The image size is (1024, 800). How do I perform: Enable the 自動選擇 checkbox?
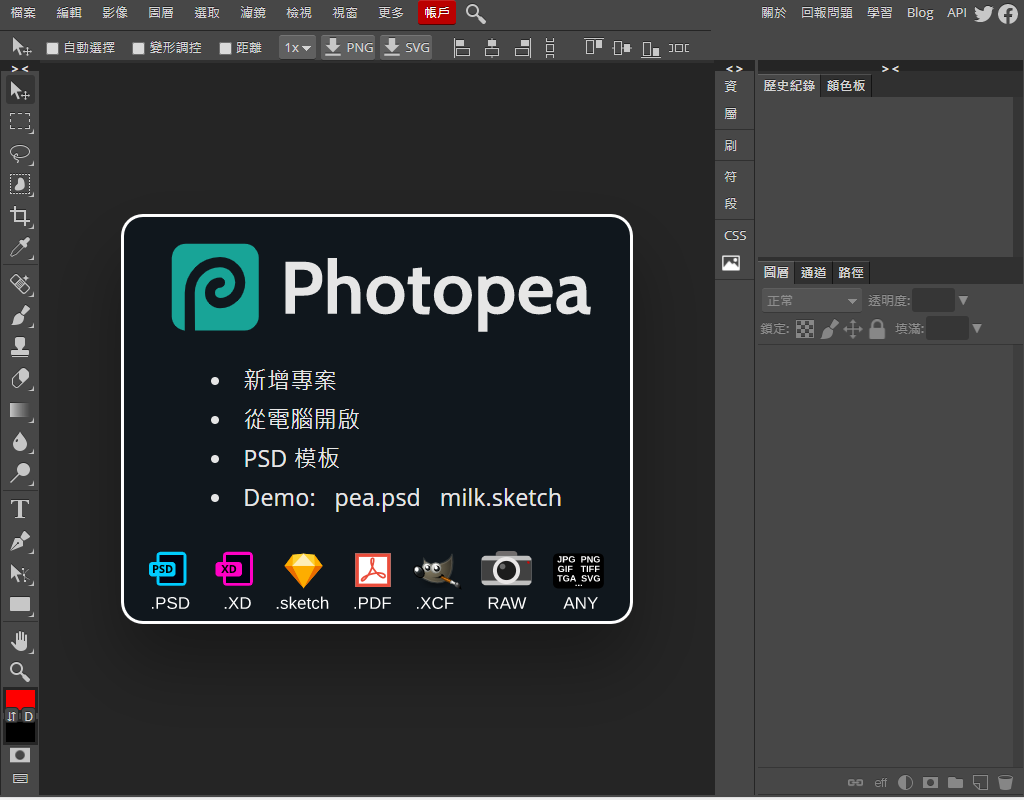click(53, 48)
